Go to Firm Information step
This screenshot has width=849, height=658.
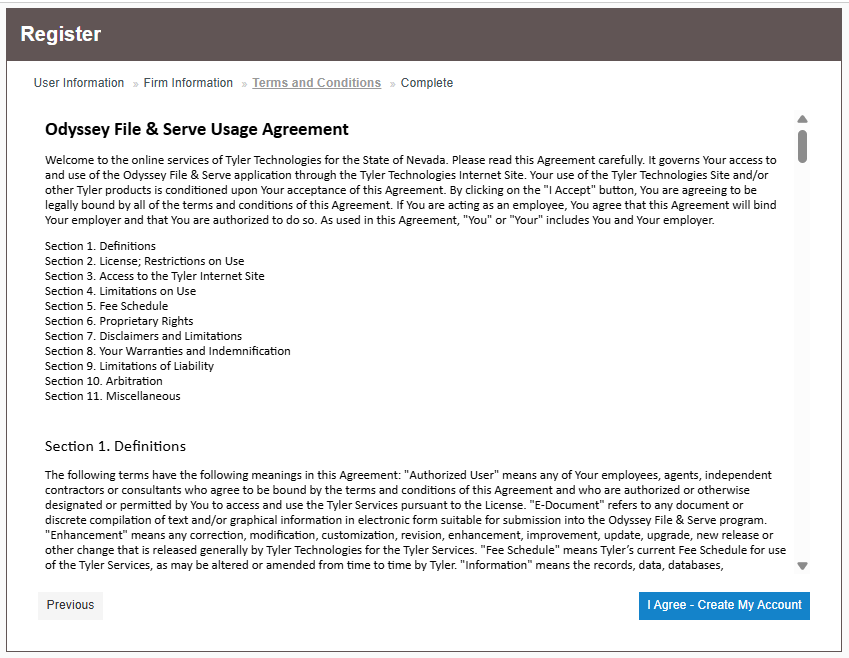pyautogui.click(x=188, y=83)
